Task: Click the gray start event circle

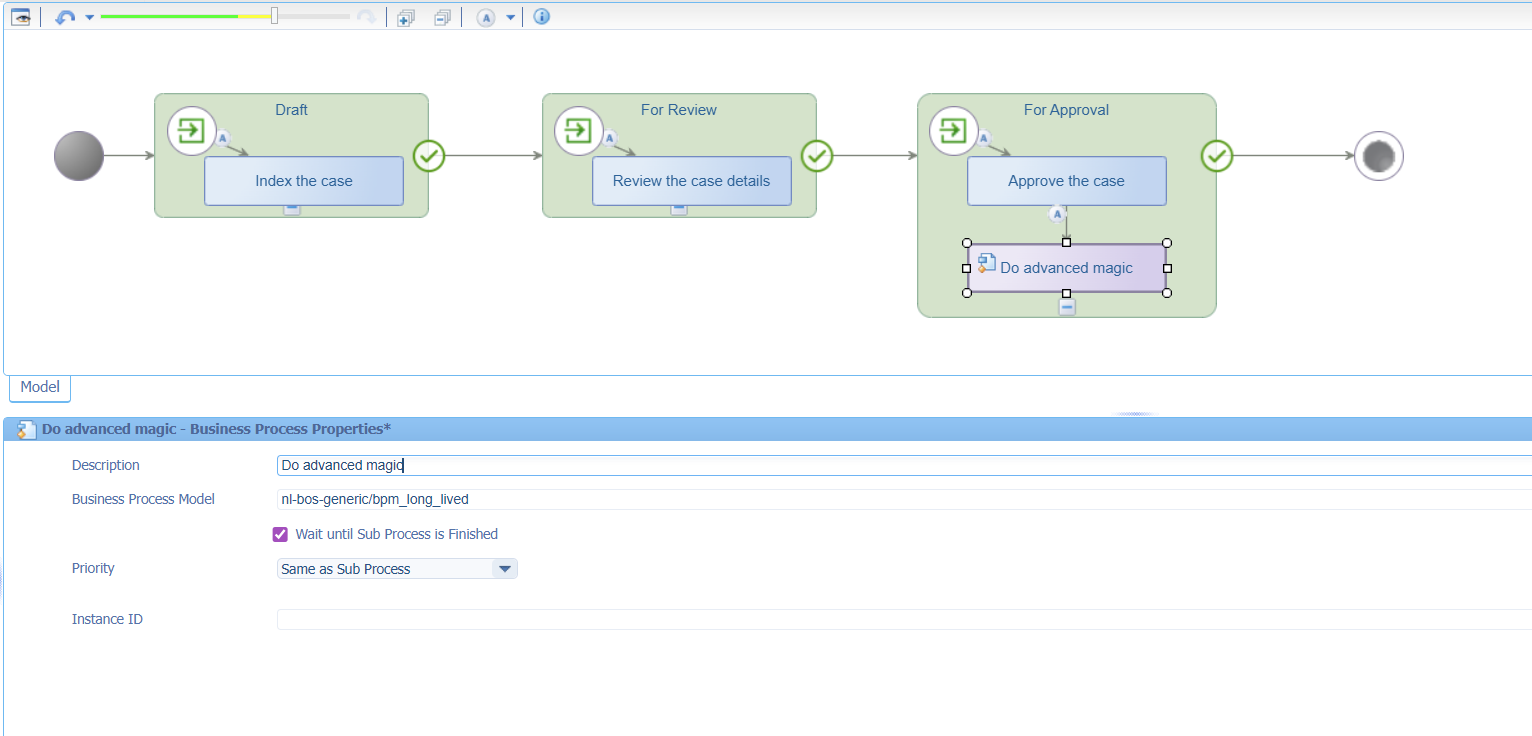Action: [x=79, y=156]
